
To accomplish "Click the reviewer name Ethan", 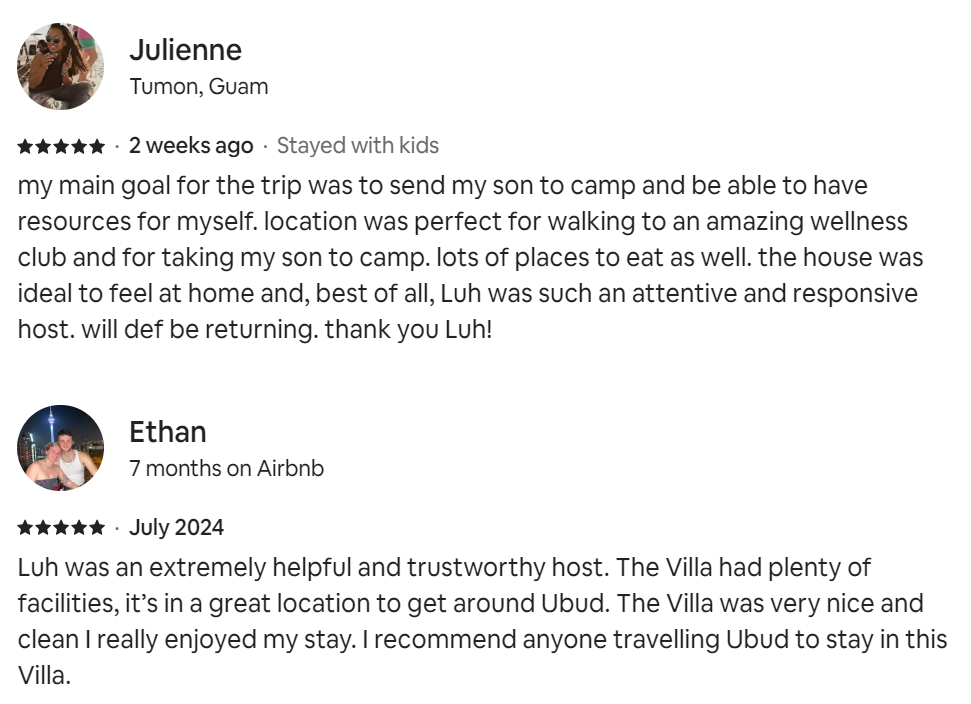I will pyautogui.click(x=168, y=432).
